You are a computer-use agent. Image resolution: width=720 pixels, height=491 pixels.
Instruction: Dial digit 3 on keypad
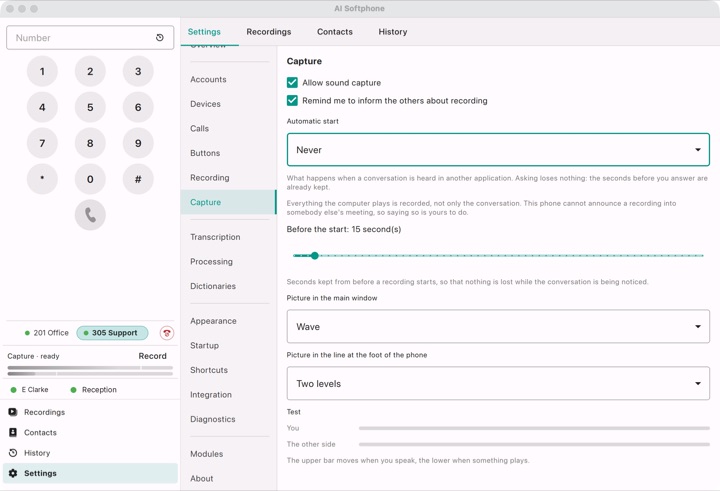click(138, 71)
